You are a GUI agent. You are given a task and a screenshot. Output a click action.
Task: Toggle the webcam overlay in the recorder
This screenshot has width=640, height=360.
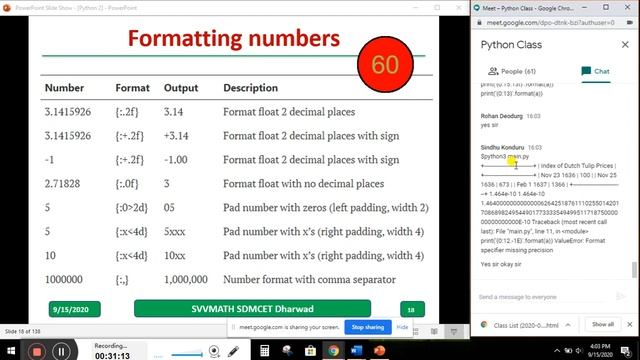click(214, 351)
